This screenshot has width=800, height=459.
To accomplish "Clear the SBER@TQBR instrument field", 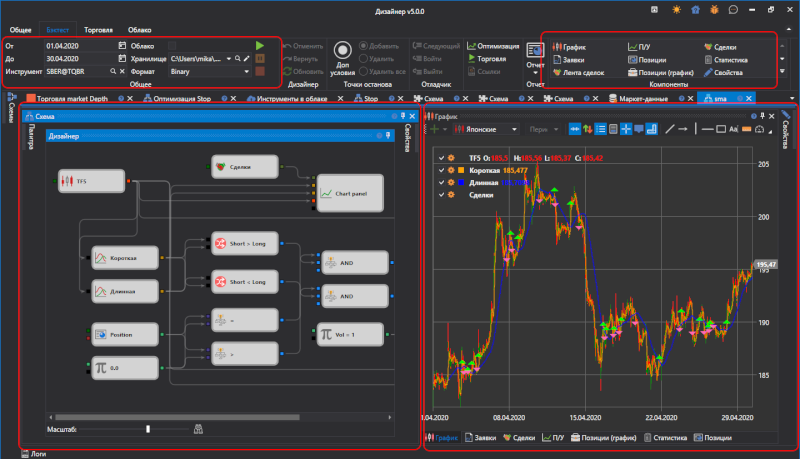I will point(122,71).
